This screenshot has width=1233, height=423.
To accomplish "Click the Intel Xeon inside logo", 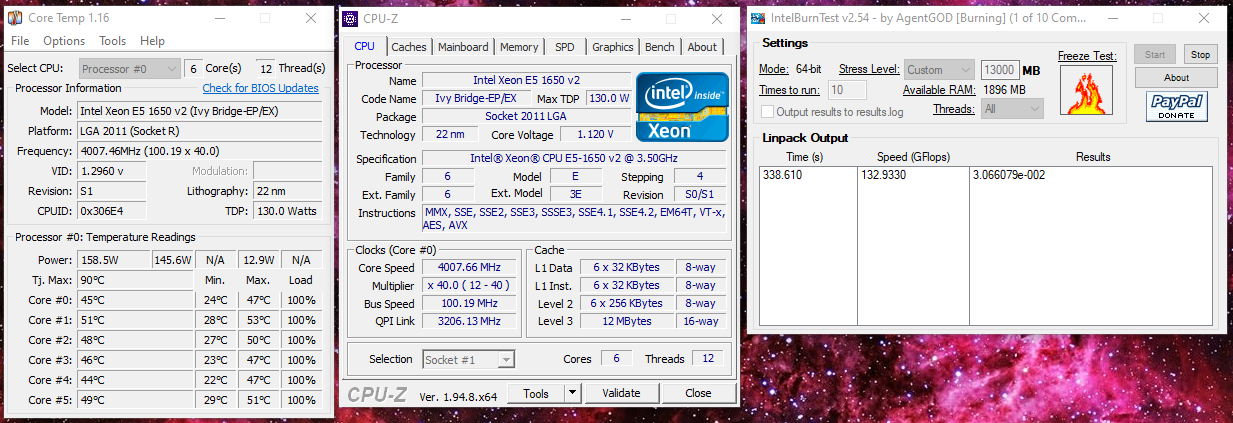I will pyautogui.click(x=680, y=108).
